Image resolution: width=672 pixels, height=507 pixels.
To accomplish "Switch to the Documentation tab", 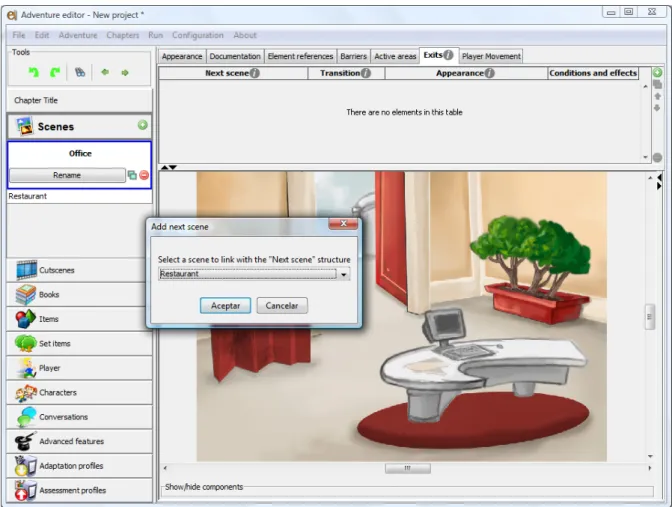I will (x=235, y=56).
